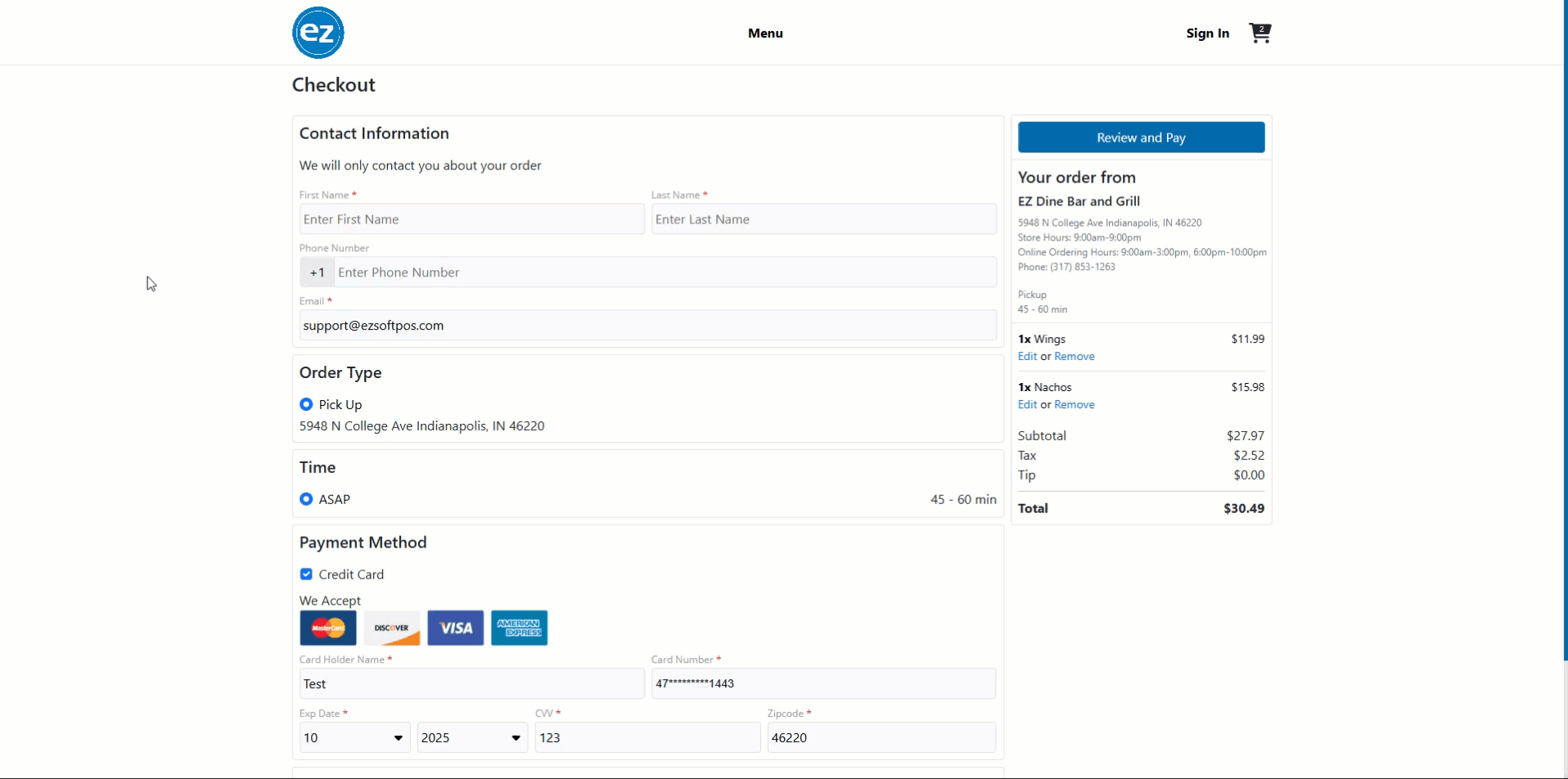Click the pickup address under Order Type

[x=421, y=426]
